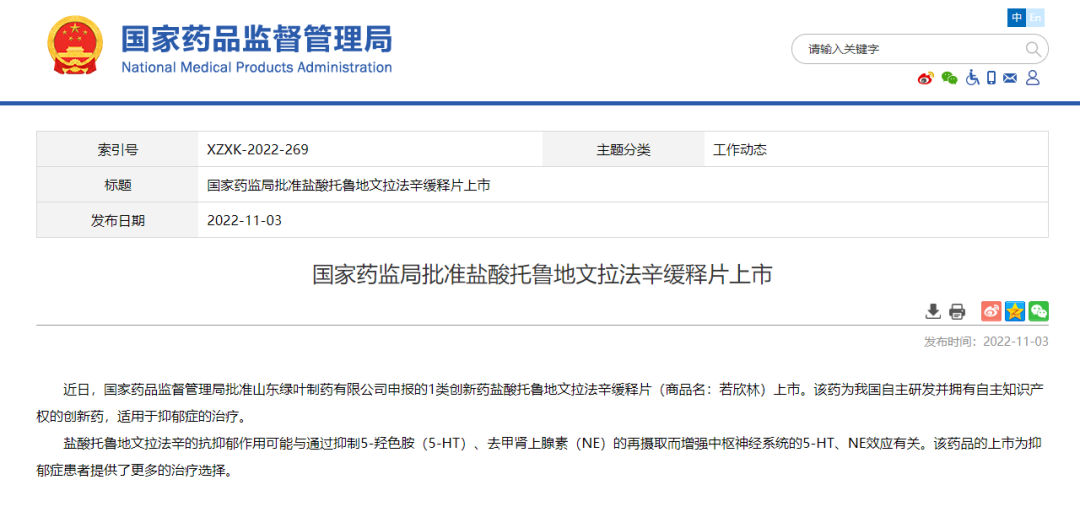
Task: Open the mail envelope icon
Action: click(1010, 78)
